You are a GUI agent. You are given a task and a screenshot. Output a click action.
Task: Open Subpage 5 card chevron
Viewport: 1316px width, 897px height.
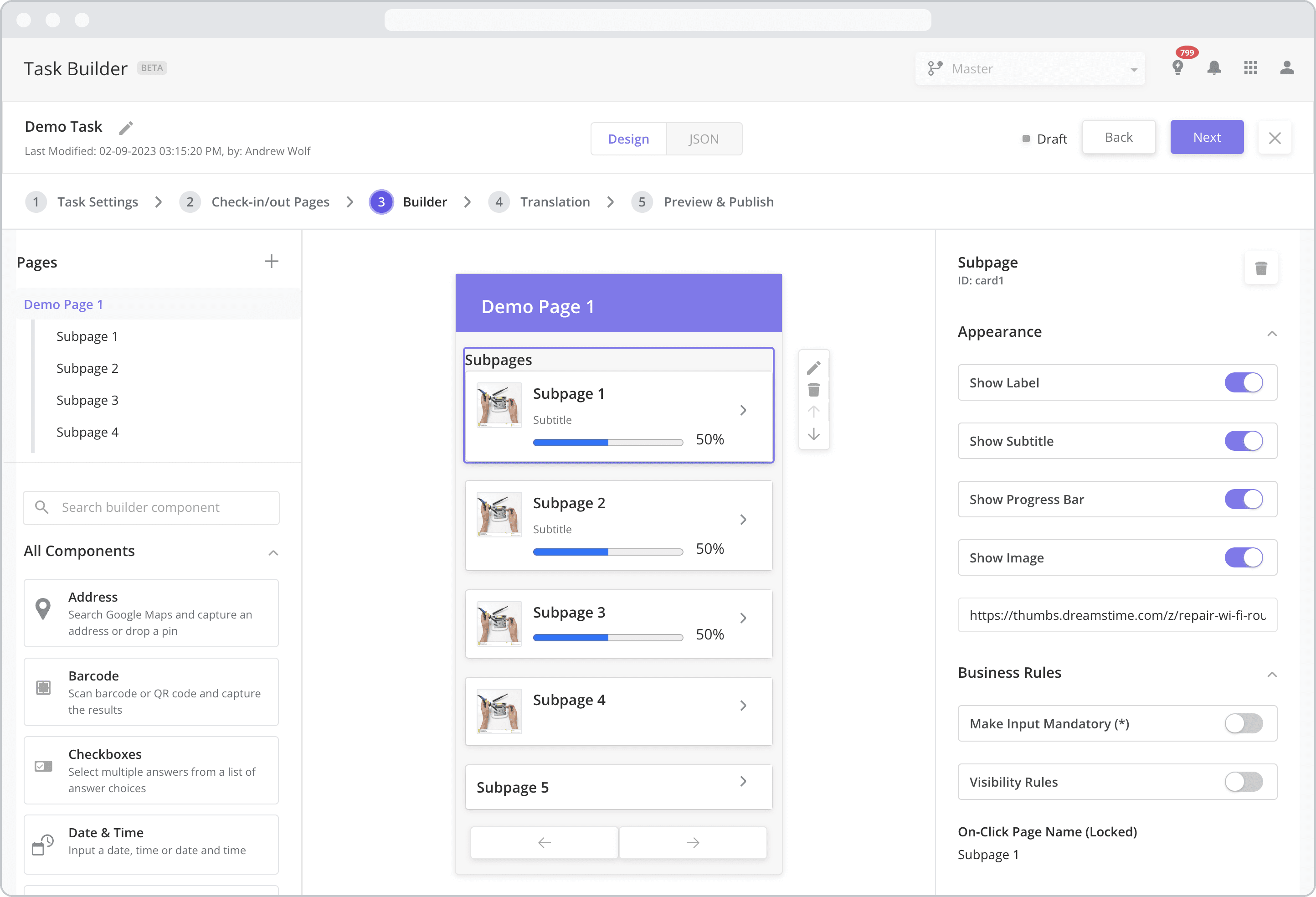(743, 782)
